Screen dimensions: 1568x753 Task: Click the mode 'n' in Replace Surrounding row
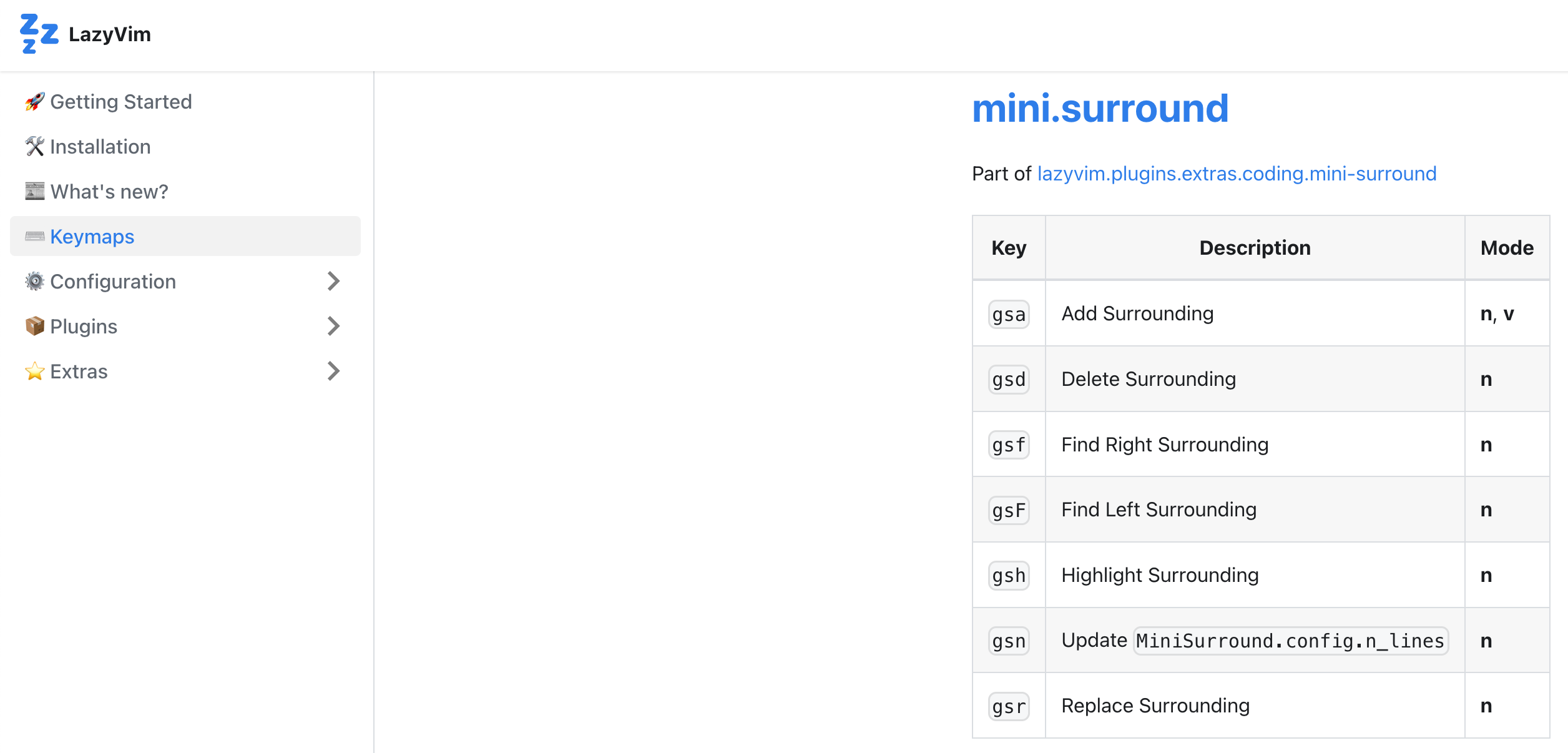pyautogui.click(x=1486, y=706)
